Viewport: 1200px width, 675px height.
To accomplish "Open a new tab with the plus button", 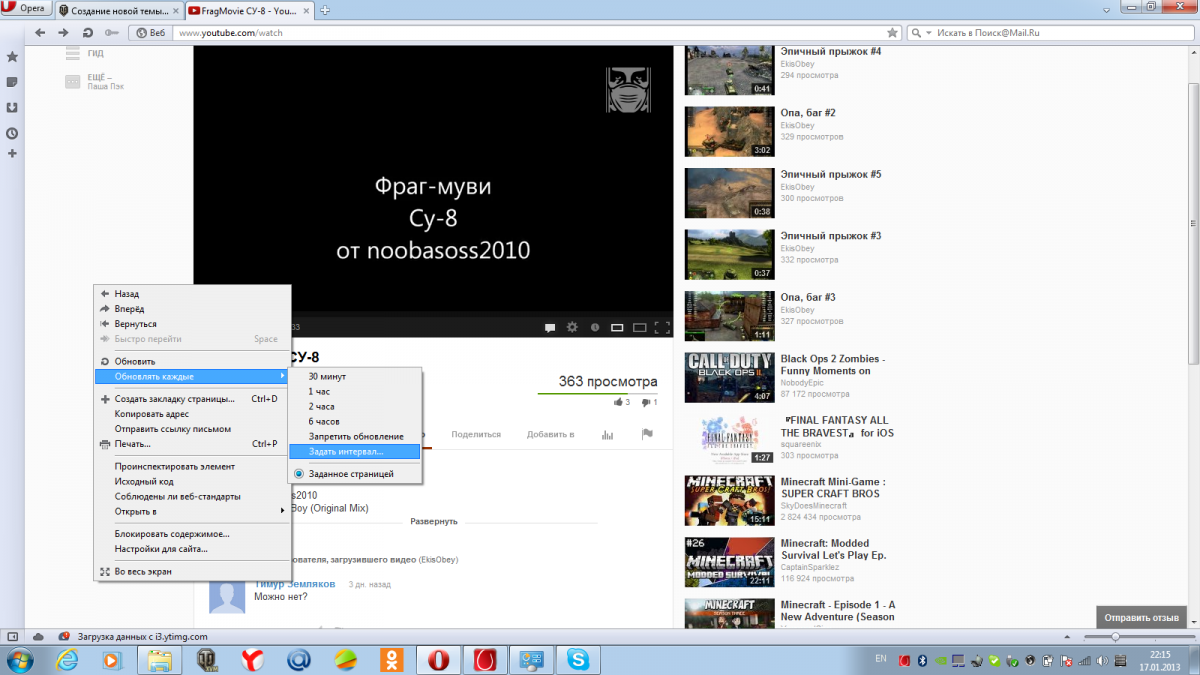I will (326, 10).
